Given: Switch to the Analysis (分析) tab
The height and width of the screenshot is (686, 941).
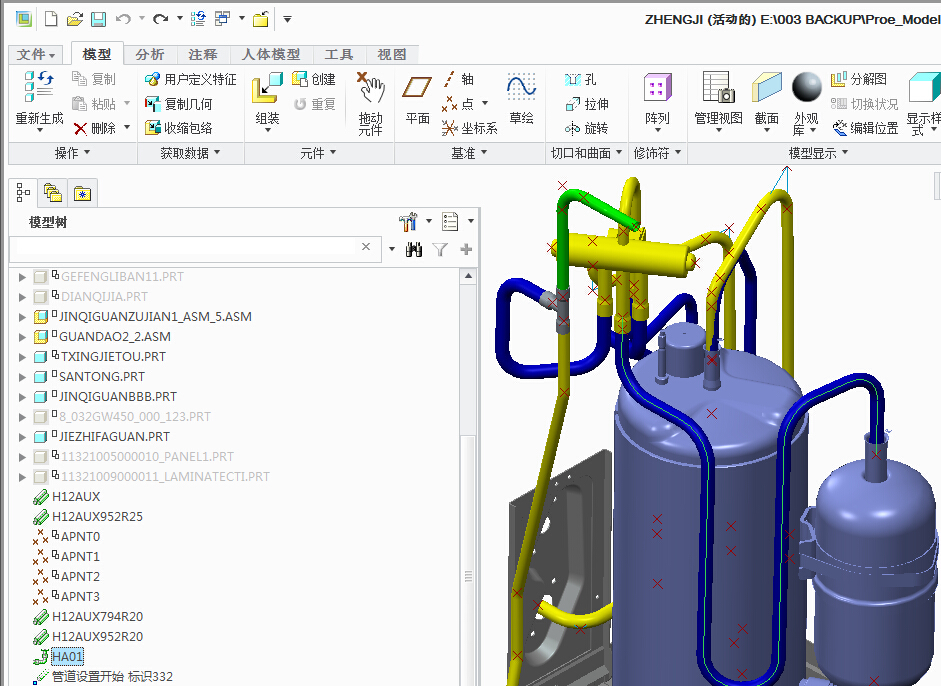Looking at the screenshot, I should click(150, 55).
